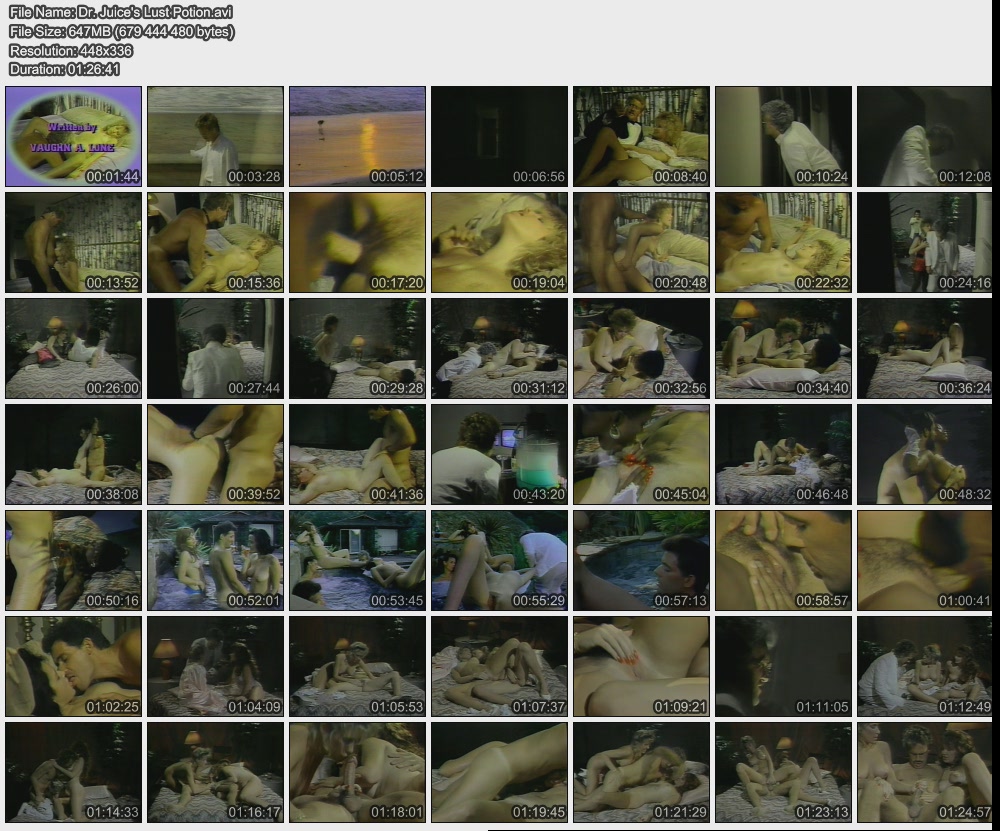1000x831 pixels.
Task: Pick the dark frame marked 00:06:56
Action: [500, 136]
